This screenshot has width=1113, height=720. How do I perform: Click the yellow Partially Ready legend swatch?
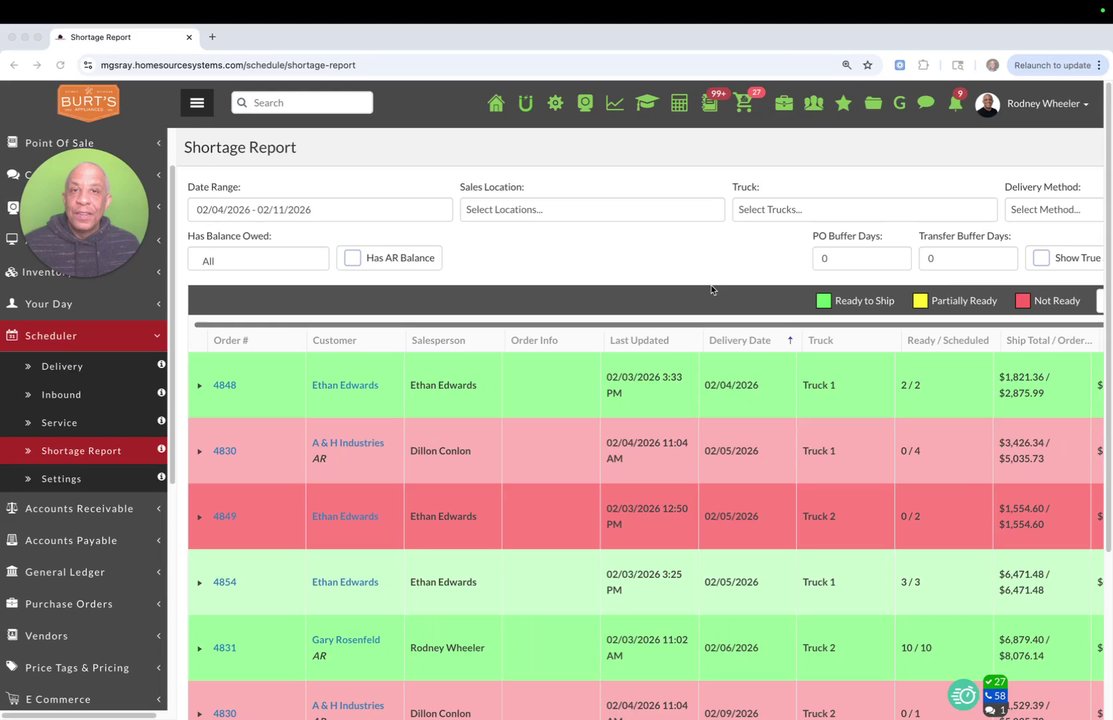(920, 300)
